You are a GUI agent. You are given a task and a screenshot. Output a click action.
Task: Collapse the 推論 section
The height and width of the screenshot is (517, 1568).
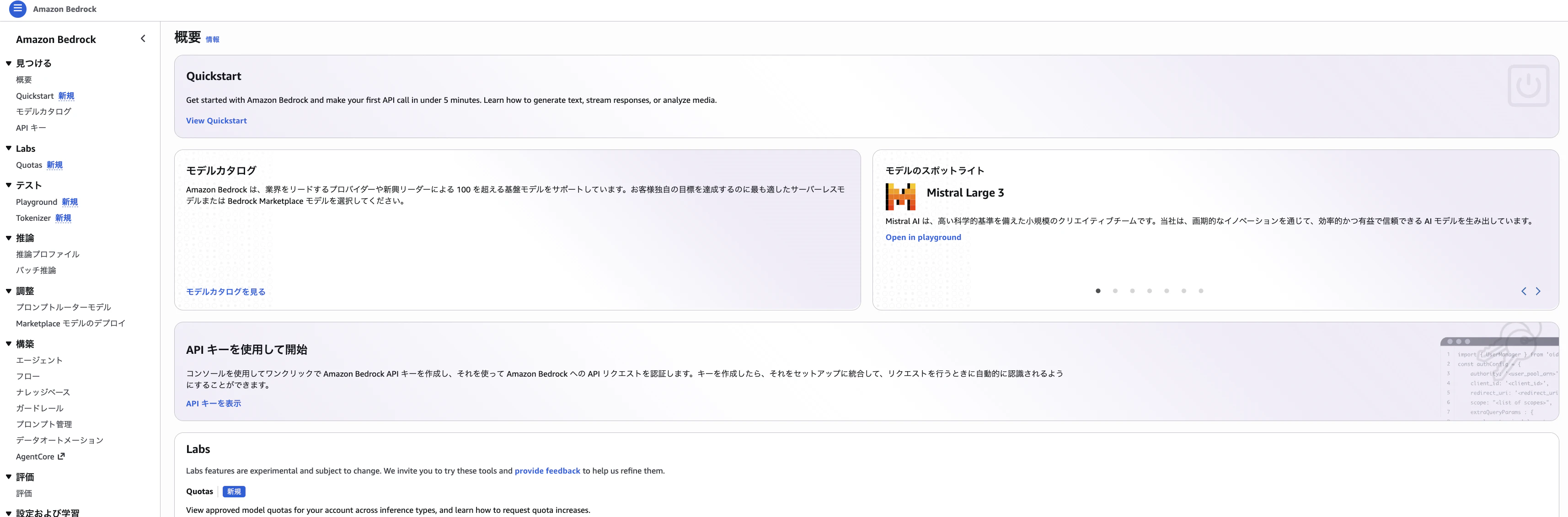[9, 238]
